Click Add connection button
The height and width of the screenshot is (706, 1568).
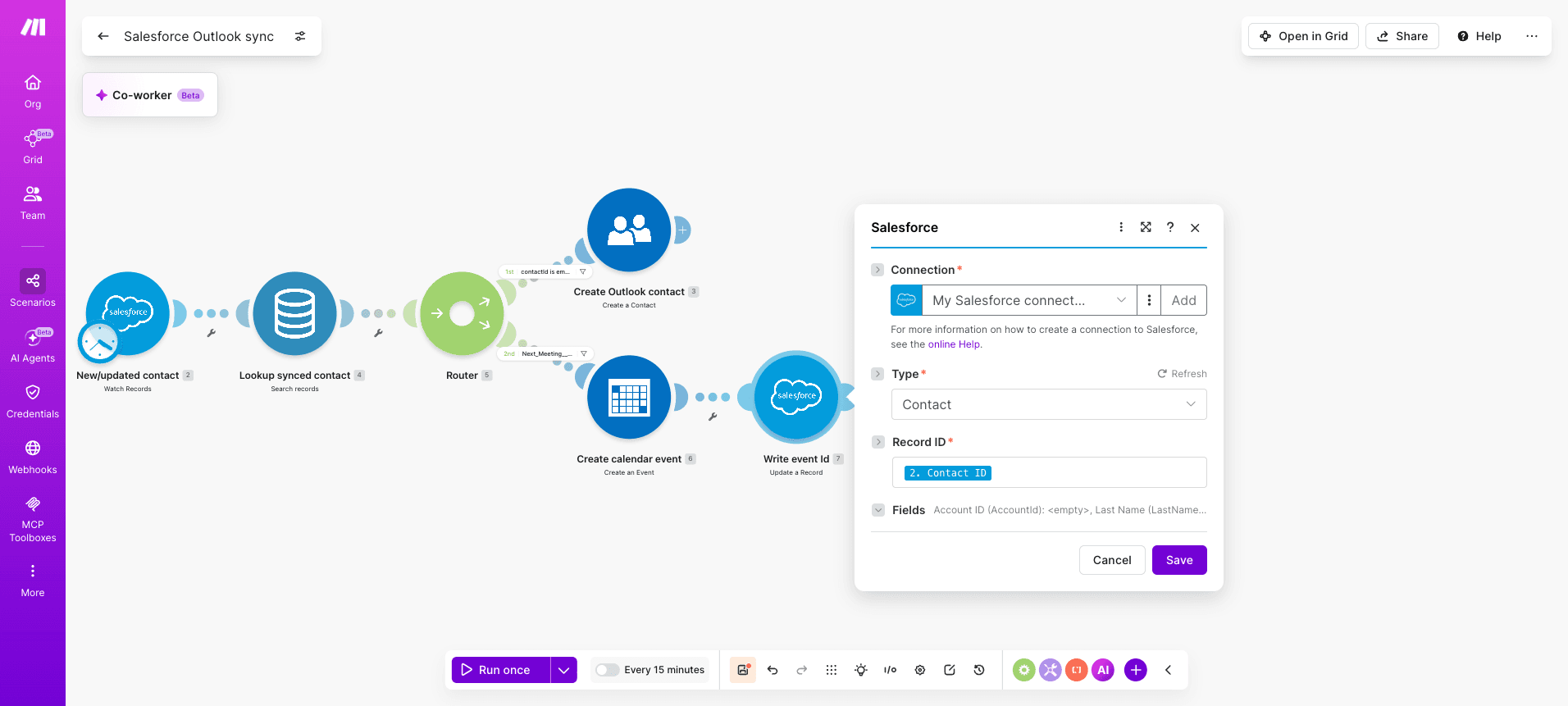[x=1183, y=300]
